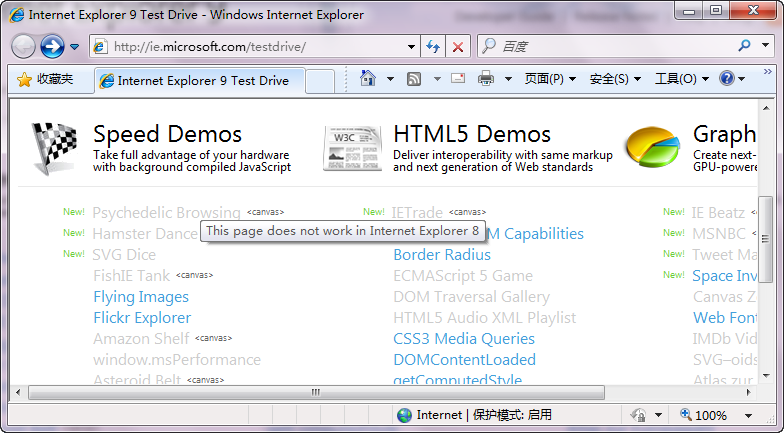Screen dimensions: 784x433
Task: Click the red Stop loading icon
Action: (x=458, y=47)
